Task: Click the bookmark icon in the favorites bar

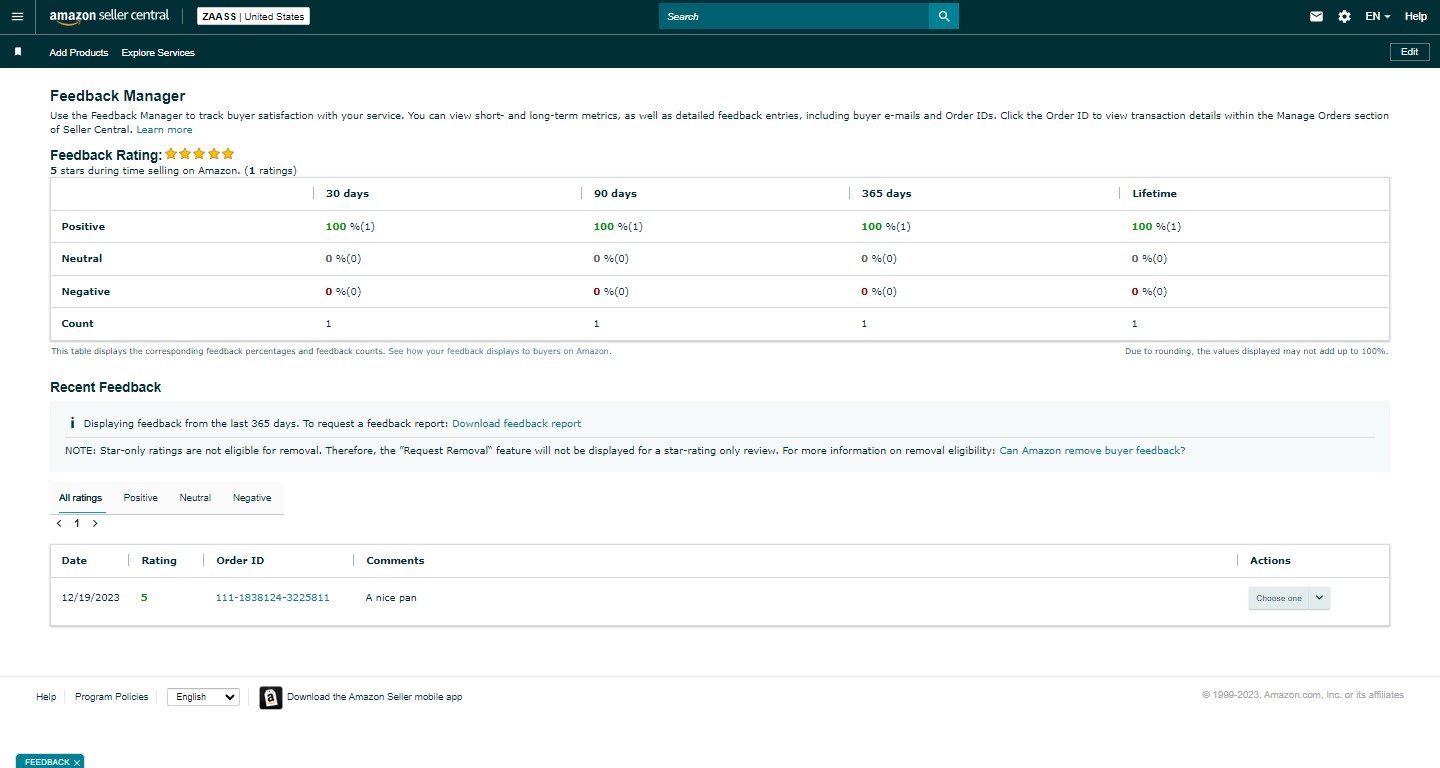Action: point(18,52)
